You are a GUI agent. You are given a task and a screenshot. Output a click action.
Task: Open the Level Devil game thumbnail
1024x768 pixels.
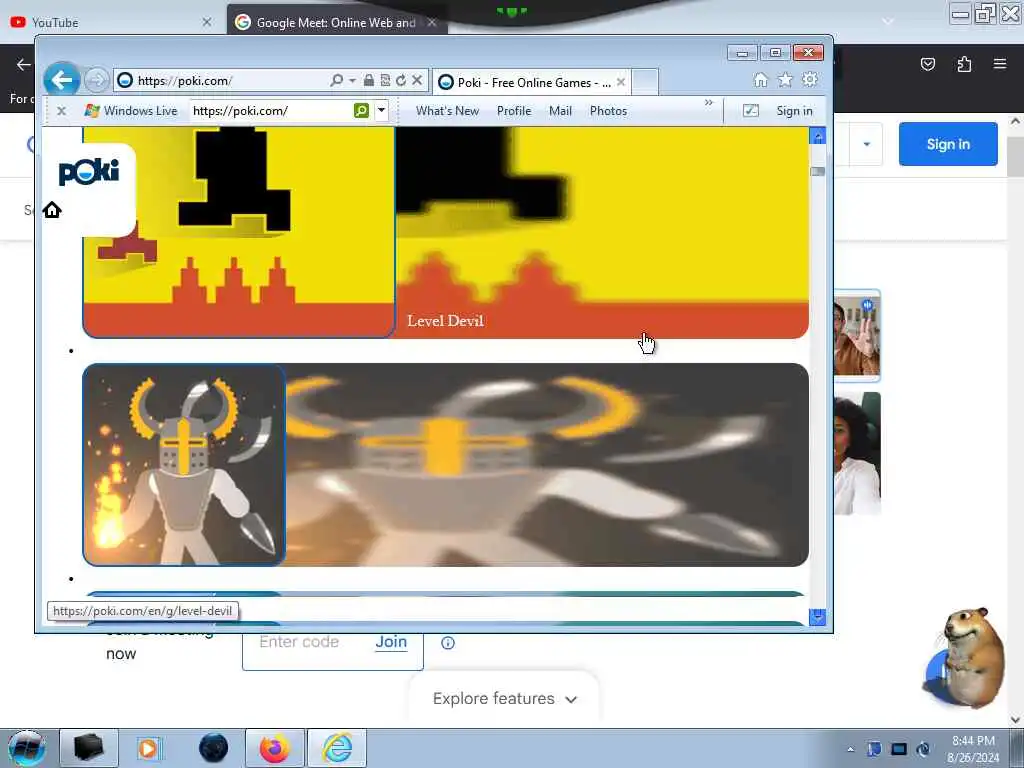coord(239,232)
